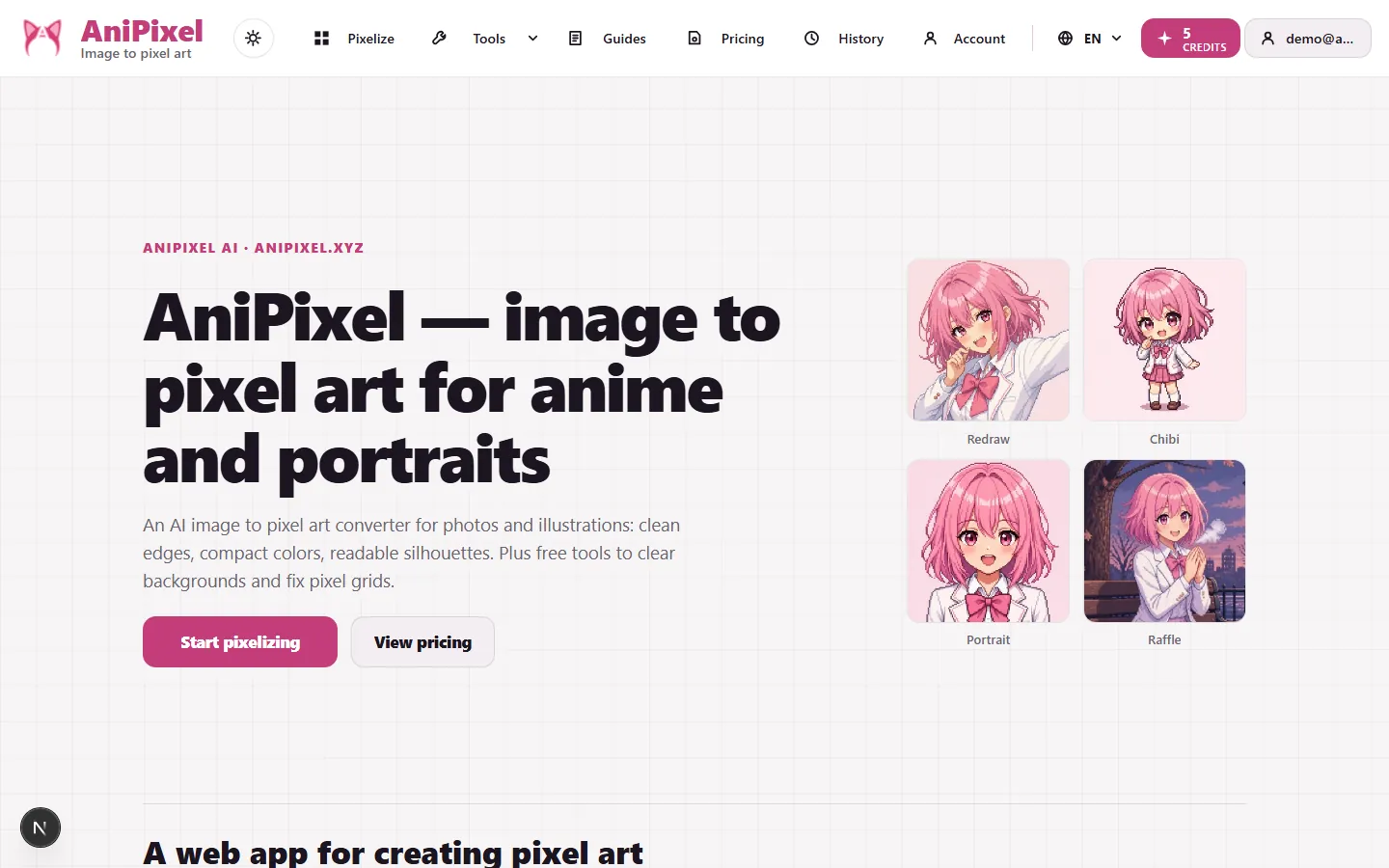1389x868 pixels.
Task: Click the "Chibi" caption label
Action: click(x=1164, y=439)
